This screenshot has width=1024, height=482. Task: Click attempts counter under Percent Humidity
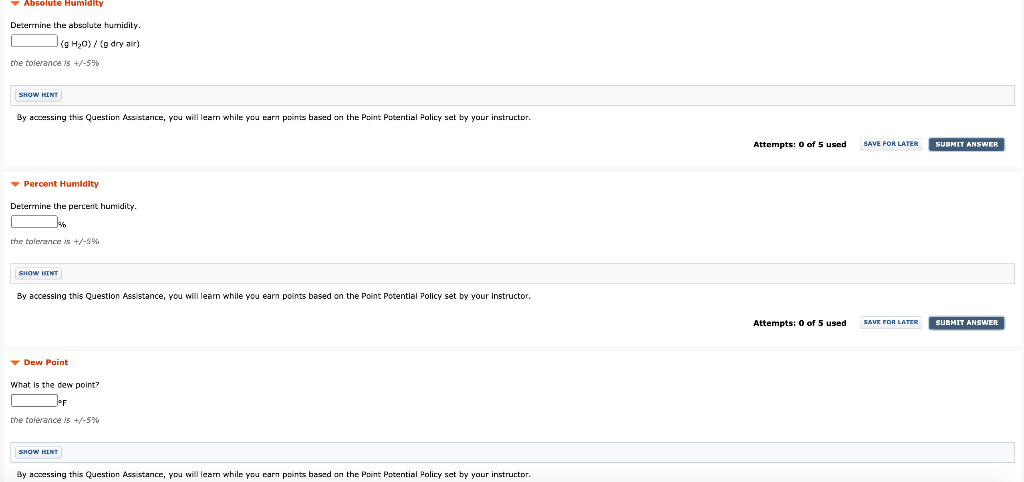click(799, 323)
